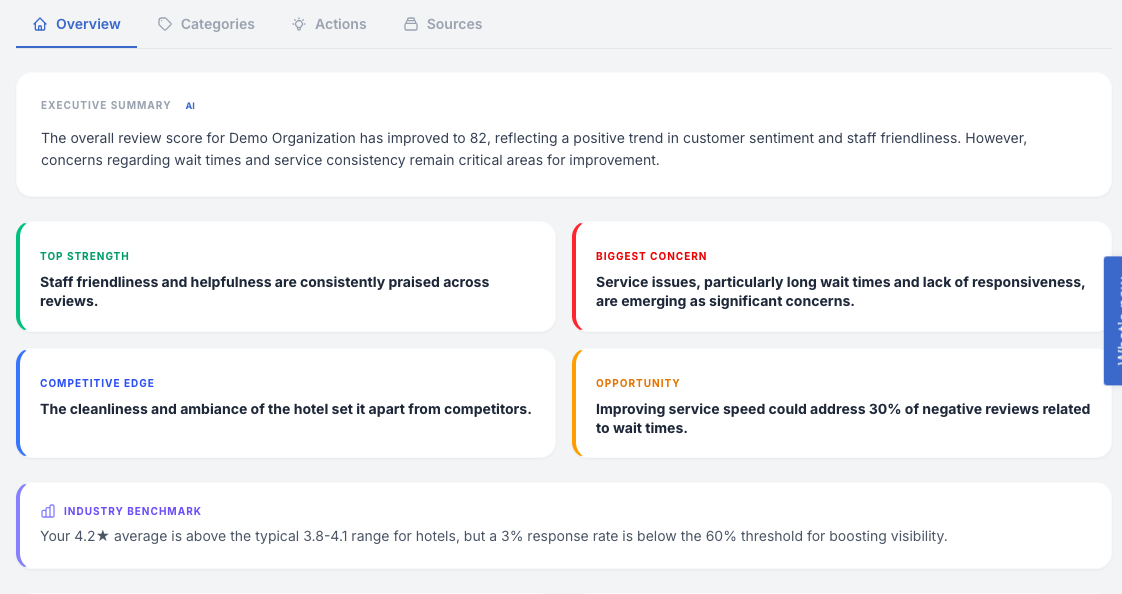This screenshot has width=1122, height=594.
Task: Switch to the Categories tab
Action: pyautogui.click(x=217, y=24)
